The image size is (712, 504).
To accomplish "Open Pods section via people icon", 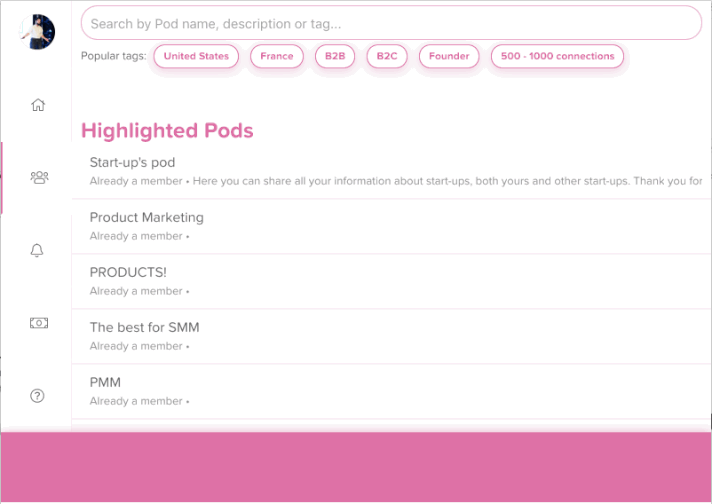I will pos(39,178).
